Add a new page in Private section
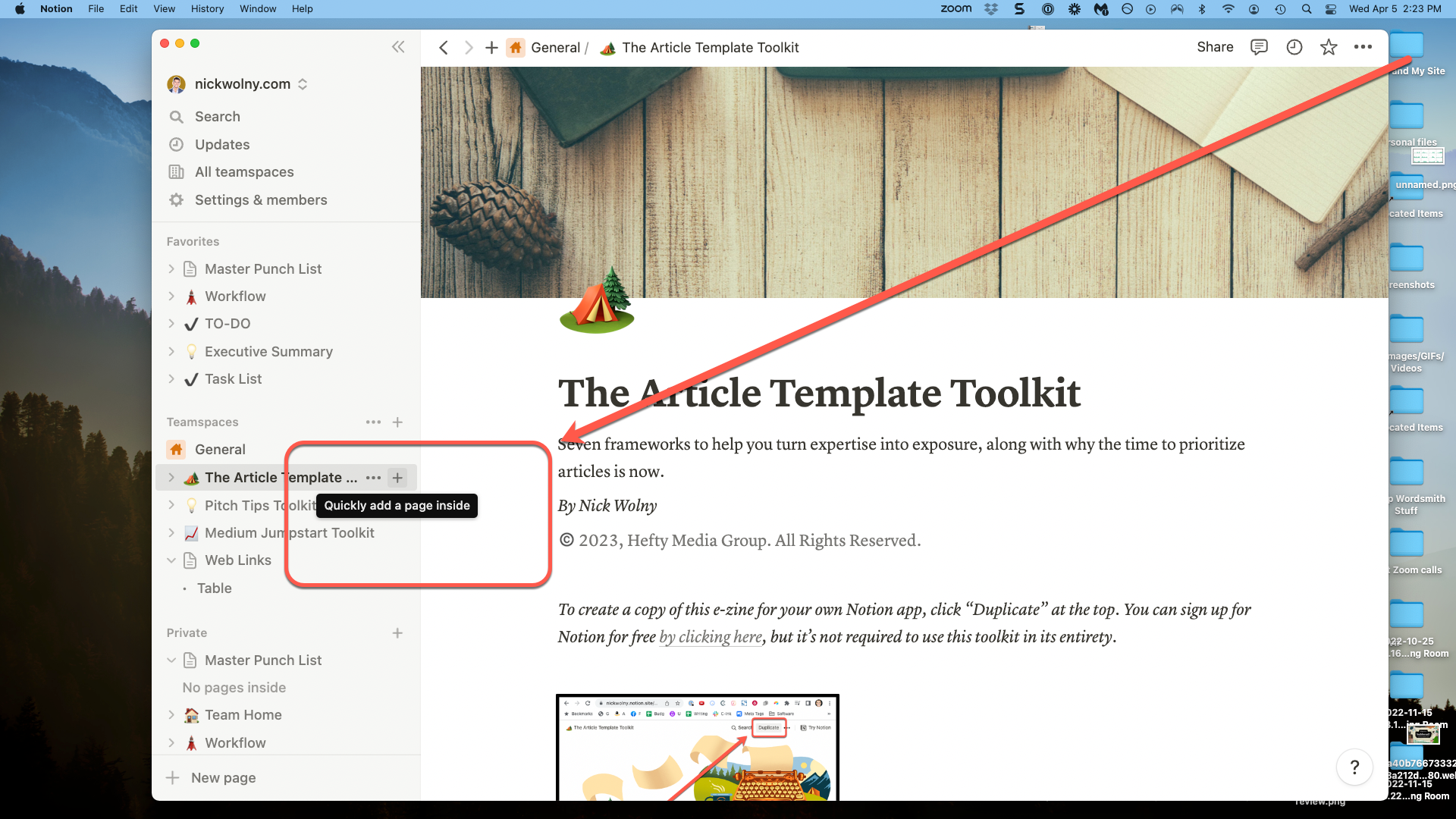 [x=397, y=632]
